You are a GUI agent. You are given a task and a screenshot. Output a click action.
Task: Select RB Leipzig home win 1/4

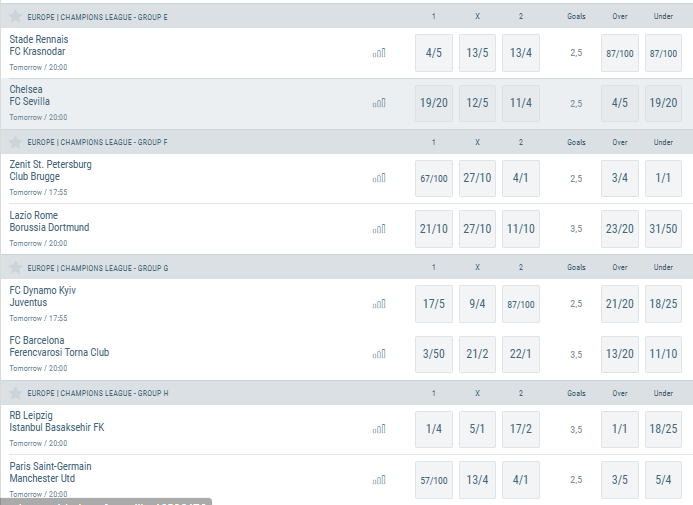(434, 429)
